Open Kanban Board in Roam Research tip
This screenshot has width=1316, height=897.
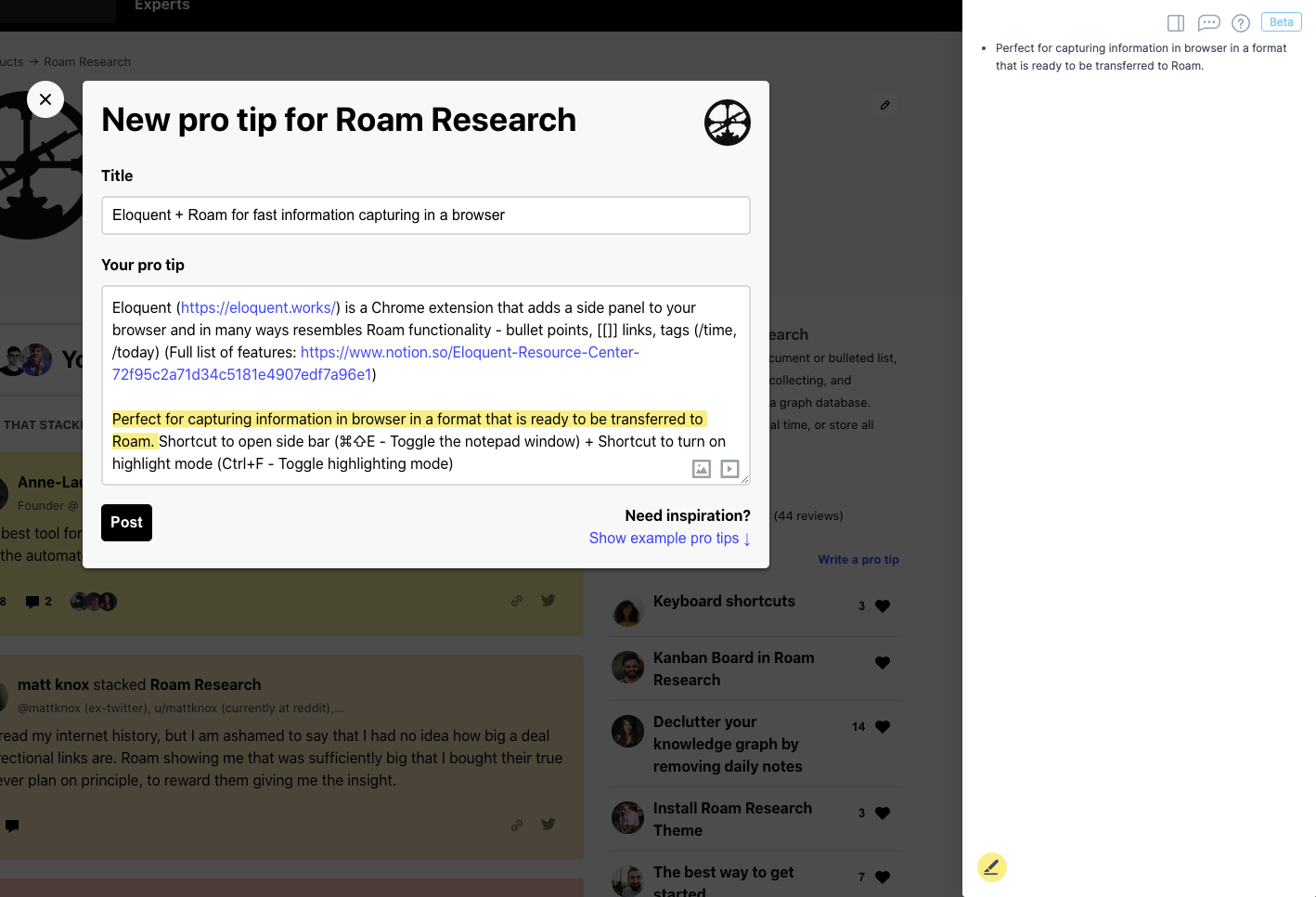[733, 669]
